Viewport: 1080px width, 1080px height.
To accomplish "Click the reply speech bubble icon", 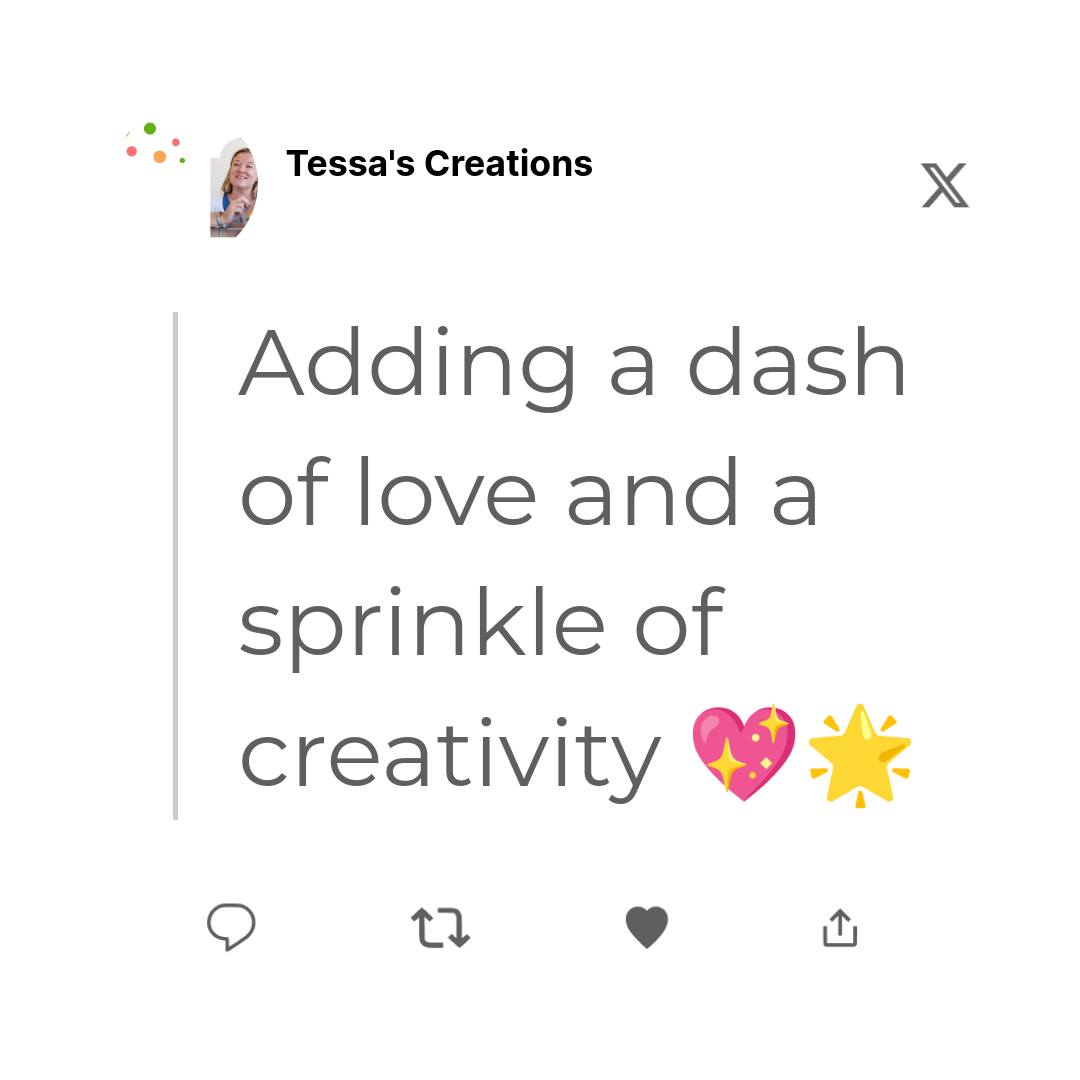I will pos(231,926).
